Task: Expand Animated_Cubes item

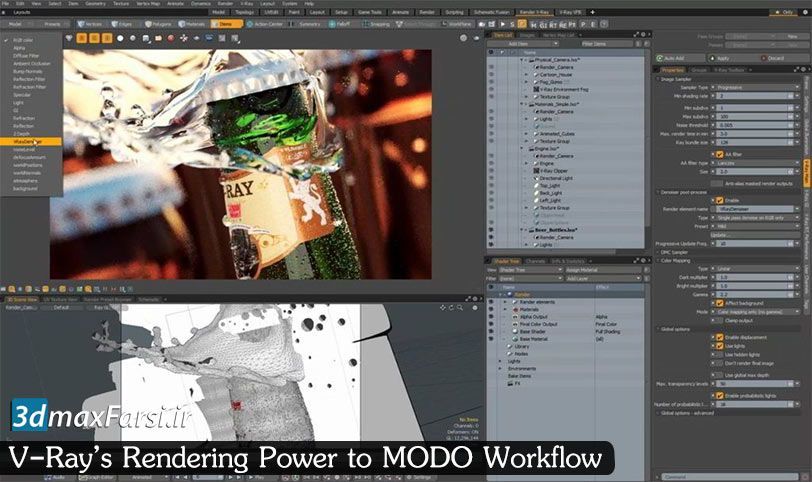Action: pyautogui.click(x=527, y=134)
